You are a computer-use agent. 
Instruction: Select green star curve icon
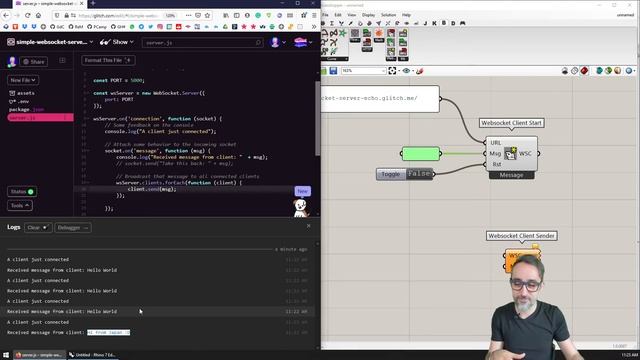[342, 33]
